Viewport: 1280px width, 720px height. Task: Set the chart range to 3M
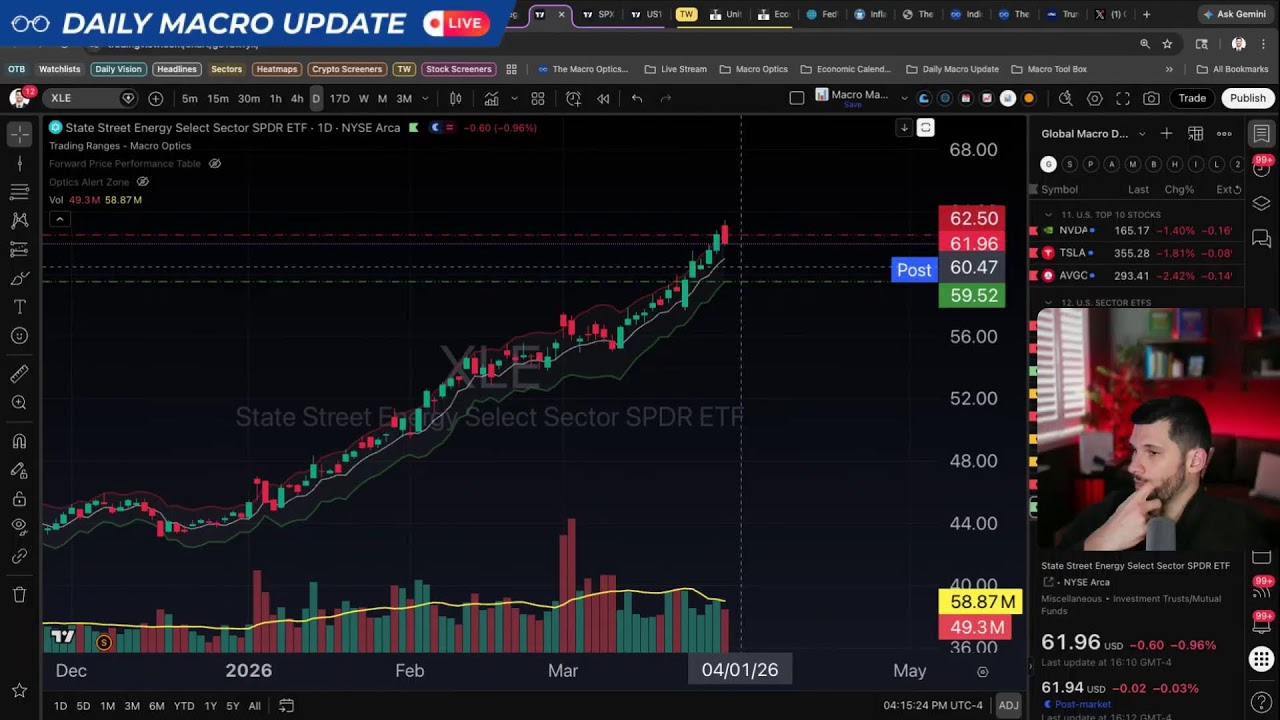132,706
